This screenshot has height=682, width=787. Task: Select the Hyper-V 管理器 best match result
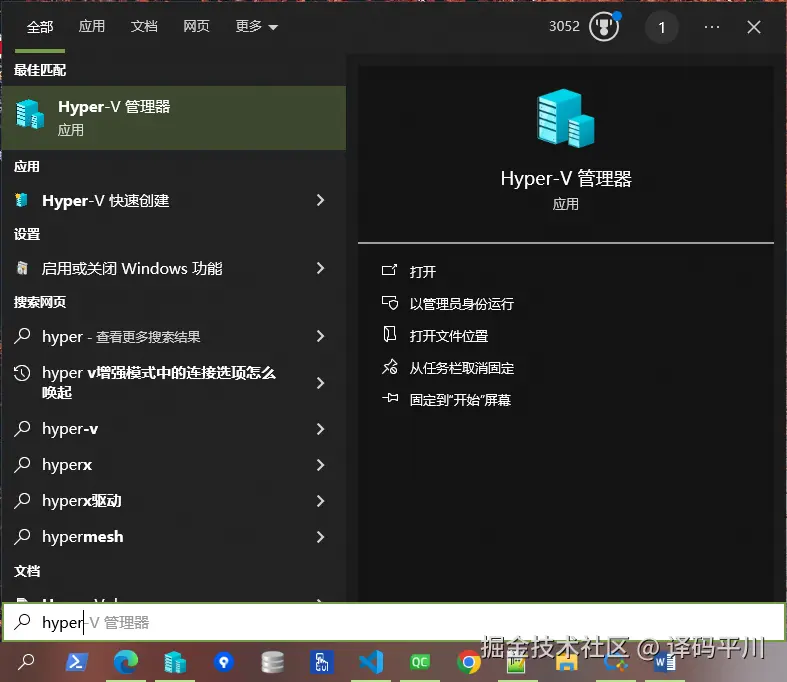coord(174,118)
